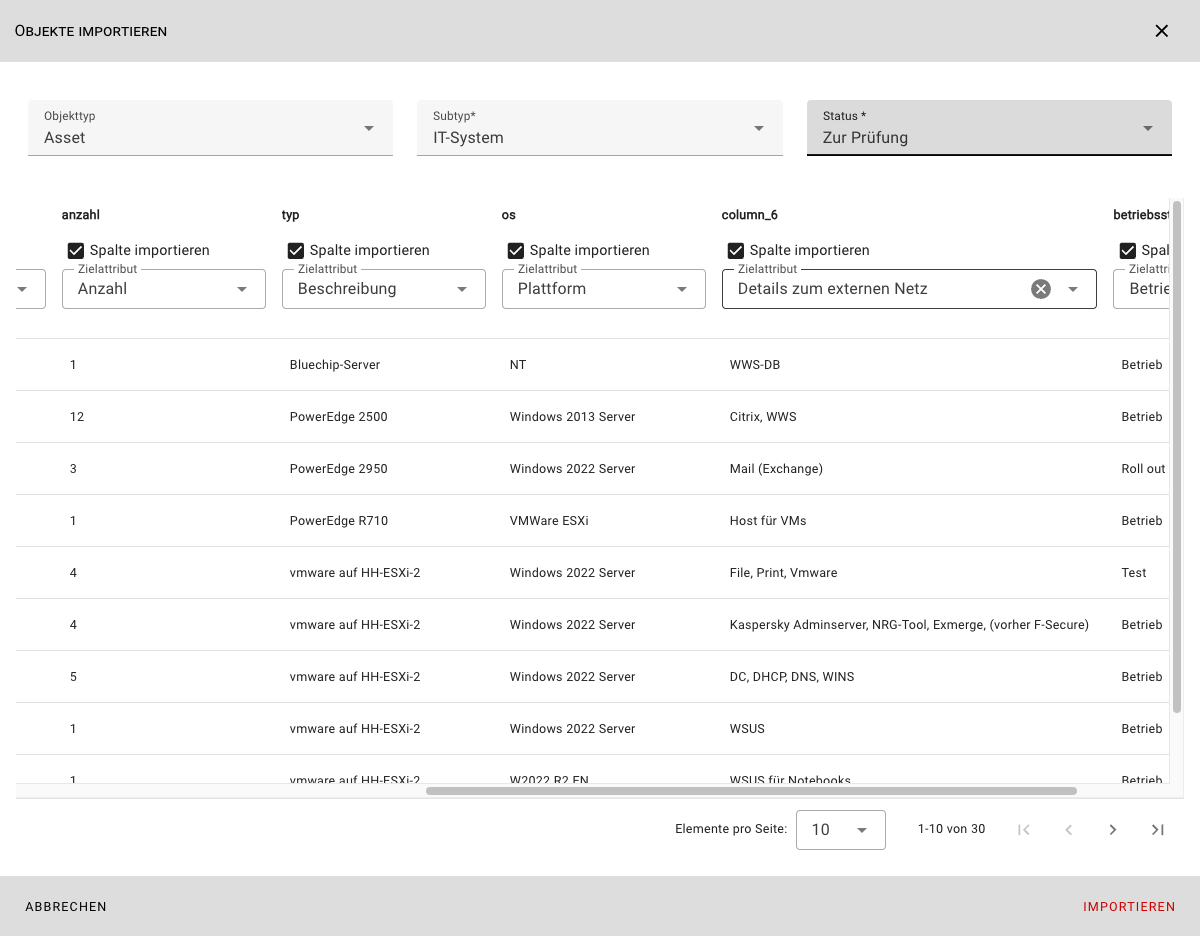This screenshot has height=936, width=1200.
Task: Click the column_6 column header
Action: 750,215
